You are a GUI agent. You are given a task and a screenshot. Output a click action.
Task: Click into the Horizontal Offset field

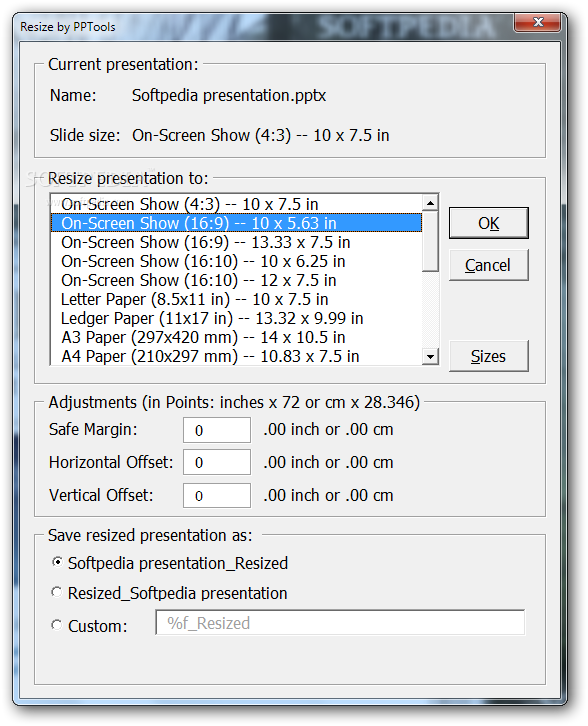pos(217,462)
